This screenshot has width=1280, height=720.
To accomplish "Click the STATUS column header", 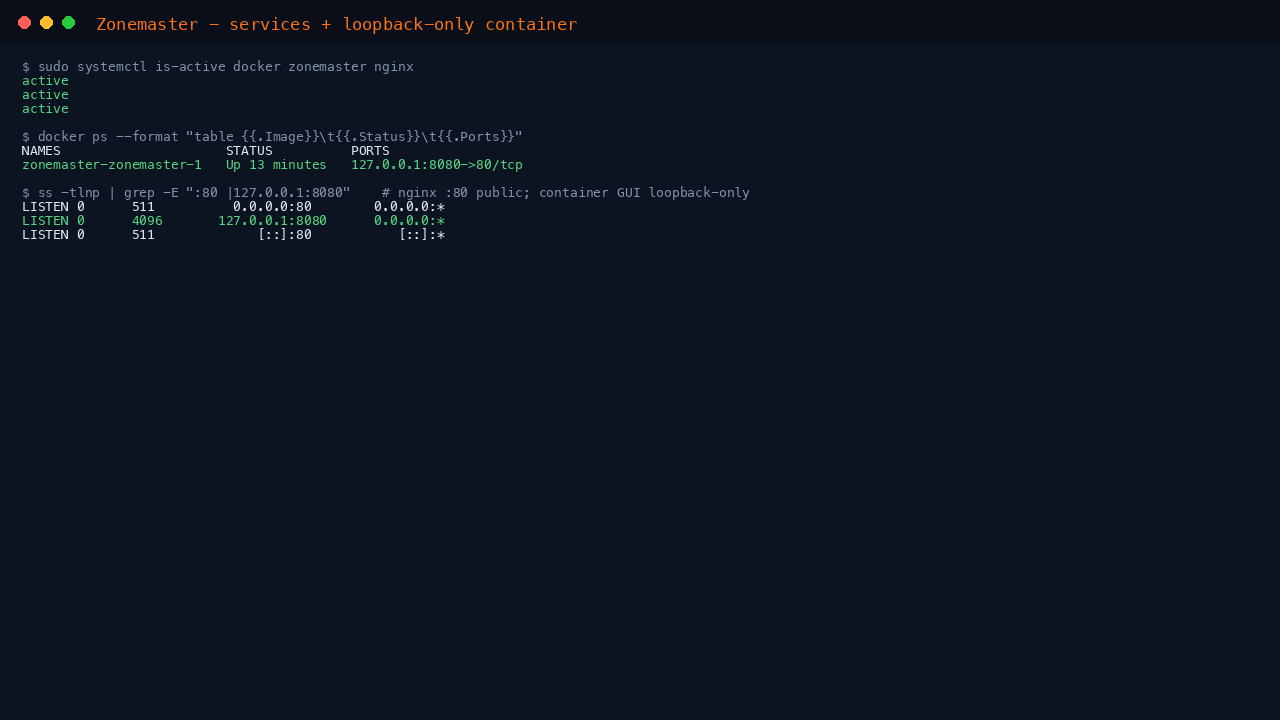I will pos(249,151).
